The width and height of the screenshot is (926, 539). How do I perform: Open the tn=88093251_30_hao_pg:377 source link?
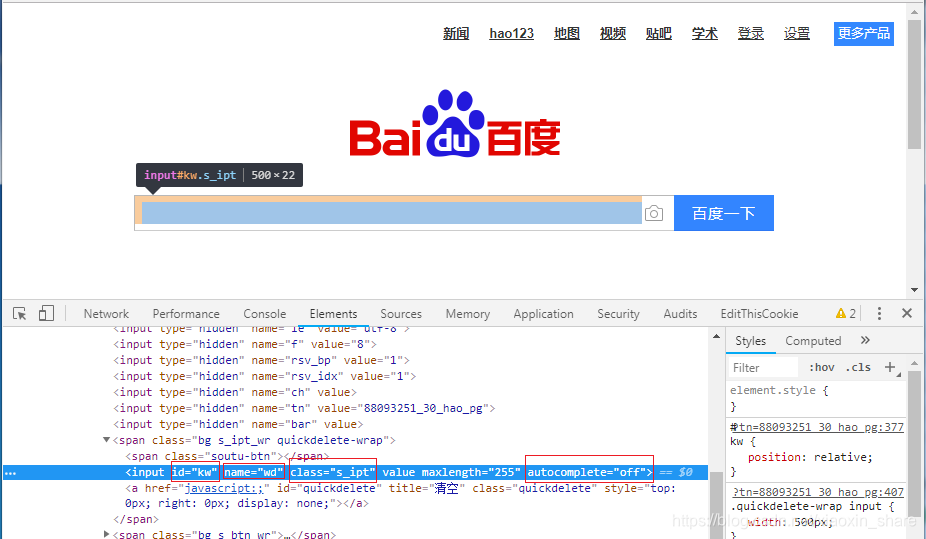point(817,427)
